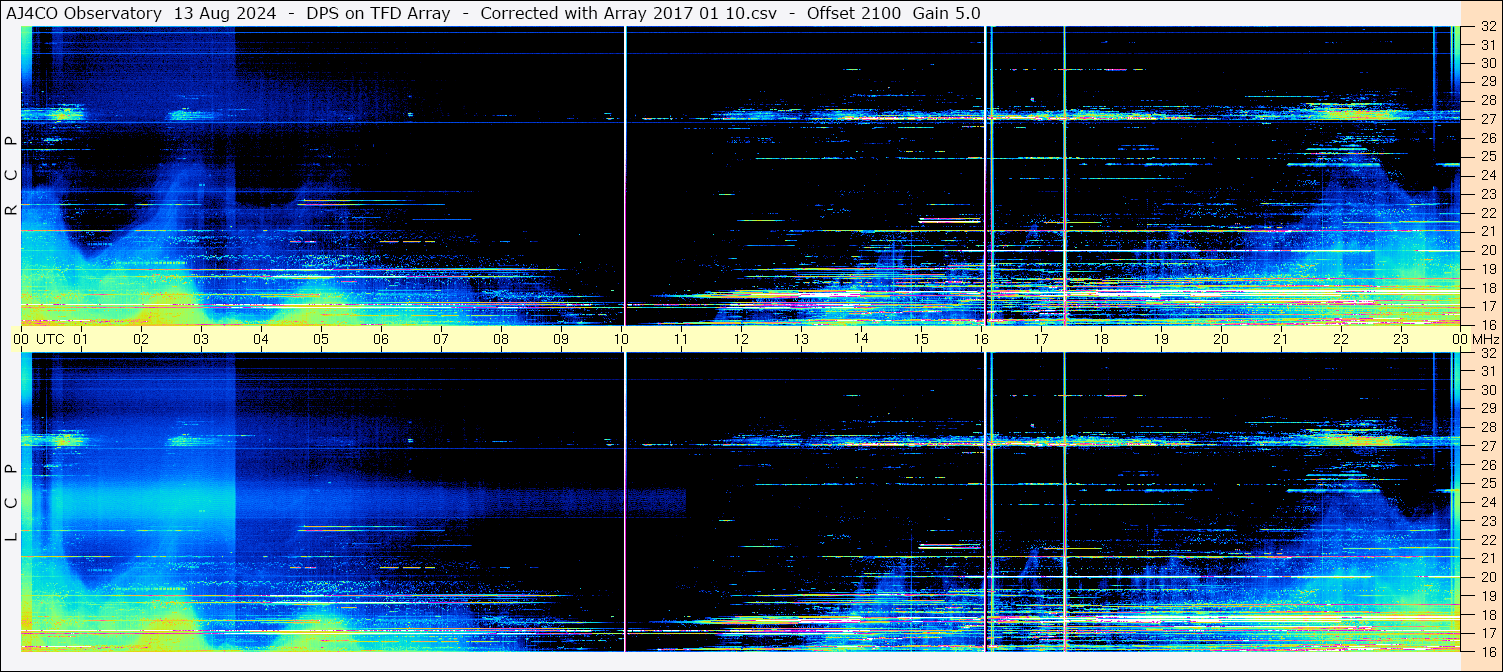This screenshot has height=672, width=1503.
Task: Click the 'MHz' label on time axis
Action: (1484, 339)
